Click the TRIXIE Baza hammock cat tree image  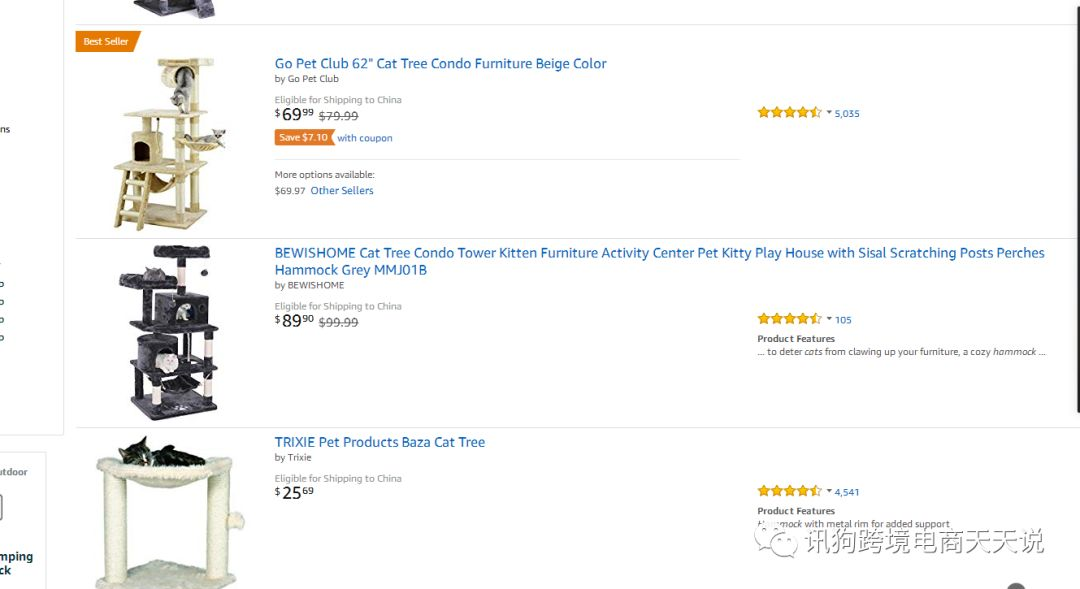pos(169,512)
